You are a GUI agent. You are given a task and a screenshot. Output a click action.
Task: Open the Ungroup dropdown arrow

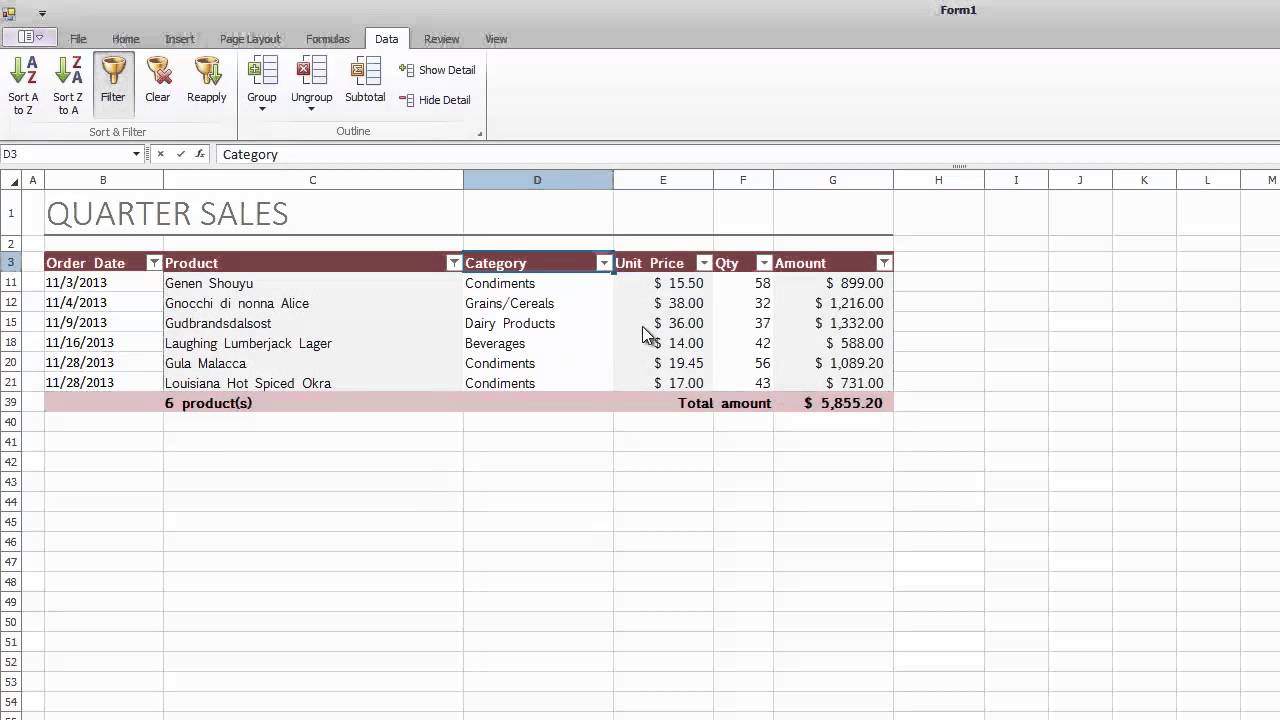[x=312, y=109]
